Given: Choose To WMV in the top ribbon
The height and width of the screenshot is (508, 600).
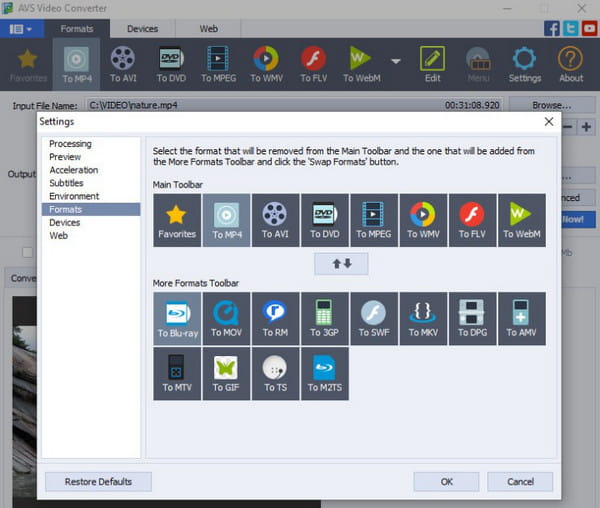Looking at the screenshot, I should [x=266, y=64].
